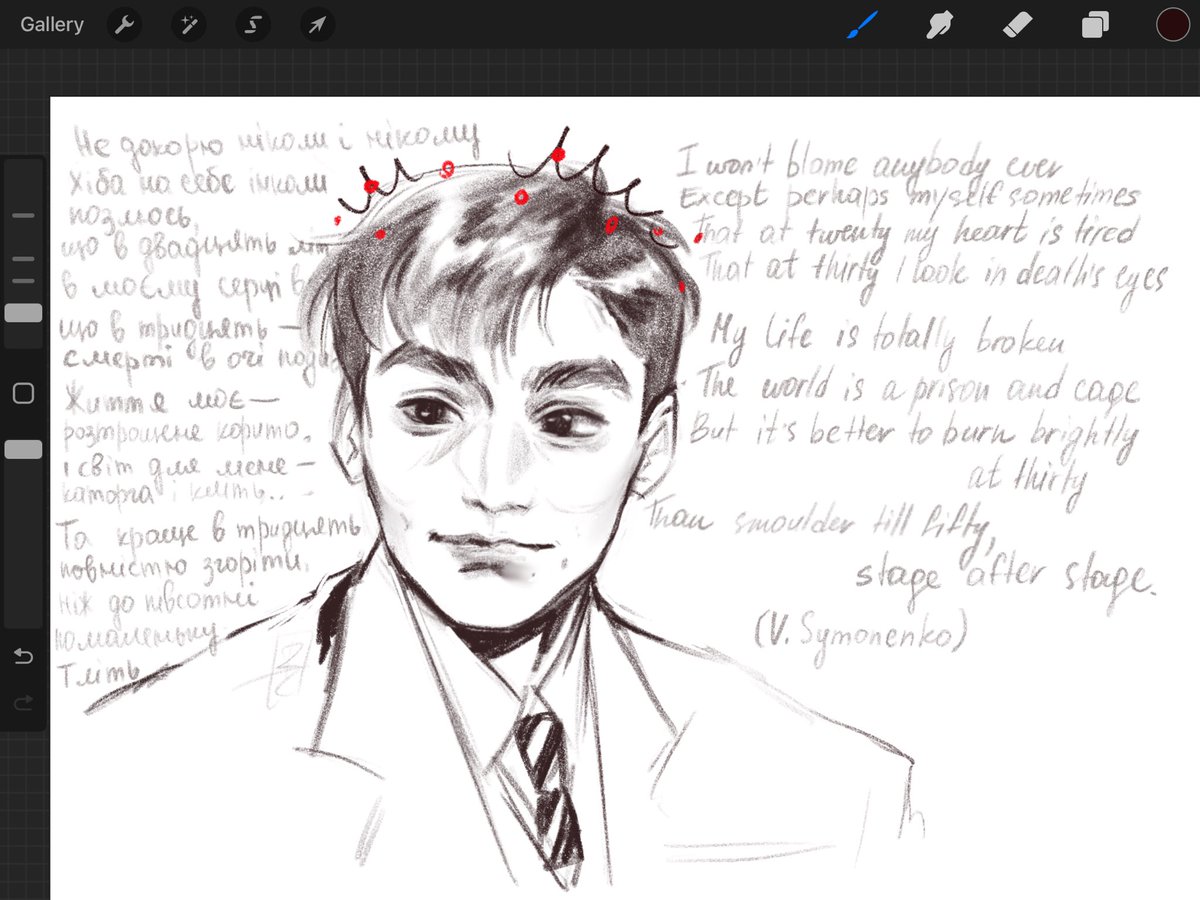Screen dimensions: 1200x900
Task: Open the Eraser brush settings
Action: point(1017,24)
